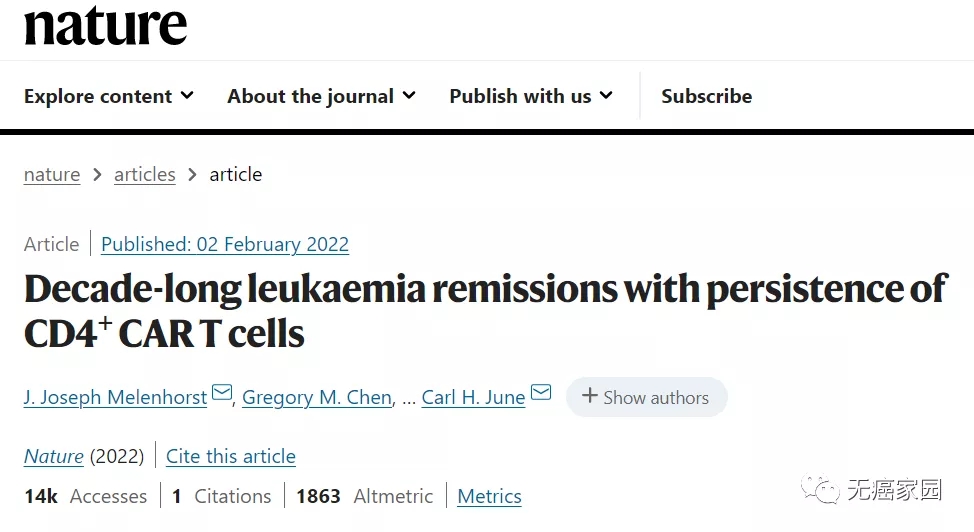The width and height of the screenshot is (974, 532).
Task: Open the Metrics link
Action: pyautogui.click(x=489, y=496)
